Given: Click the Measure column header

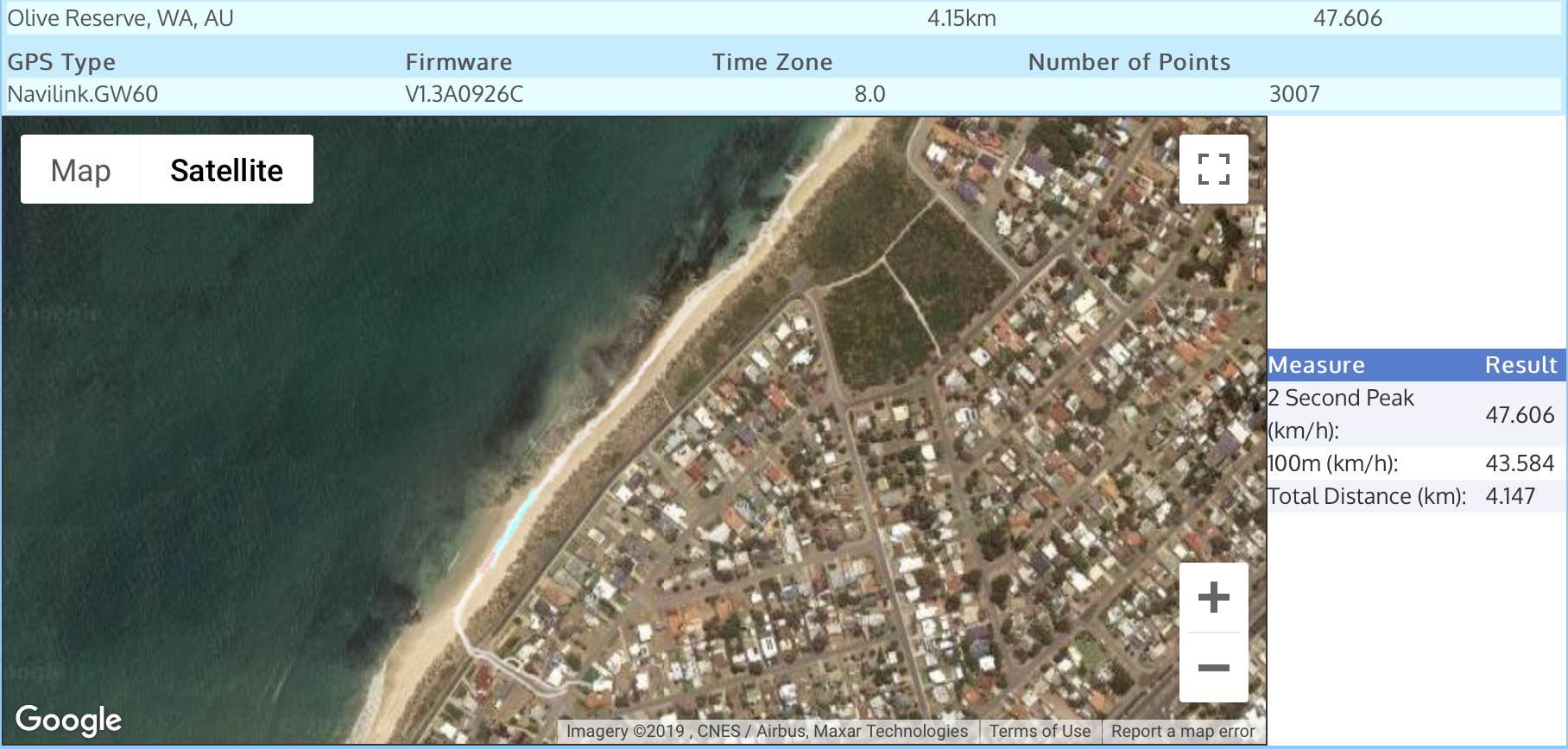Looking at the screenshot, I should click(x=1316, y=365).
